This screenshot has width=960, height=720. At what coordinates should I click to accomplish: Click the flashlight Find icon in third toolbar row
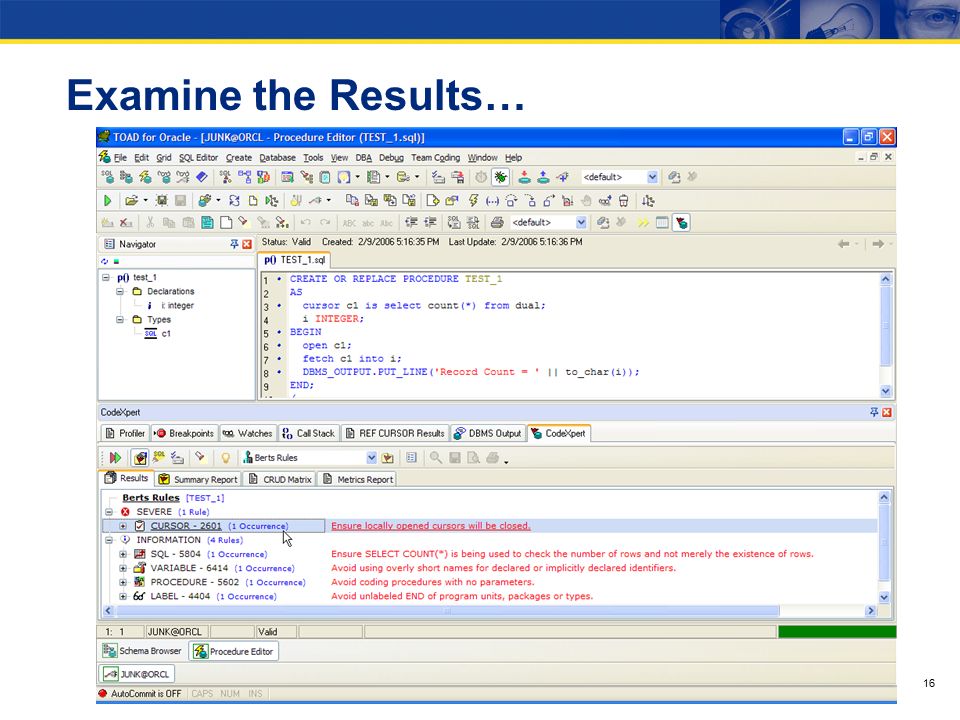pyautogui.click(x=244, y=223)
